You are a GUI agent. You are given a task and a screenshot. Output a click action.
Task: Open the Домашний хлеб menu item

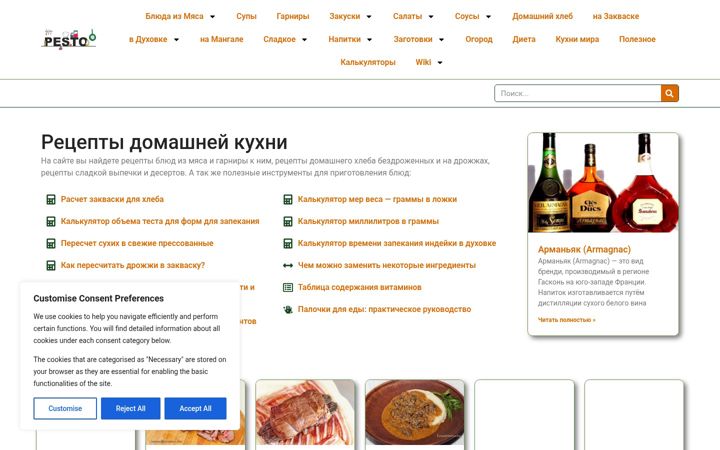click(x=542, y=16)
